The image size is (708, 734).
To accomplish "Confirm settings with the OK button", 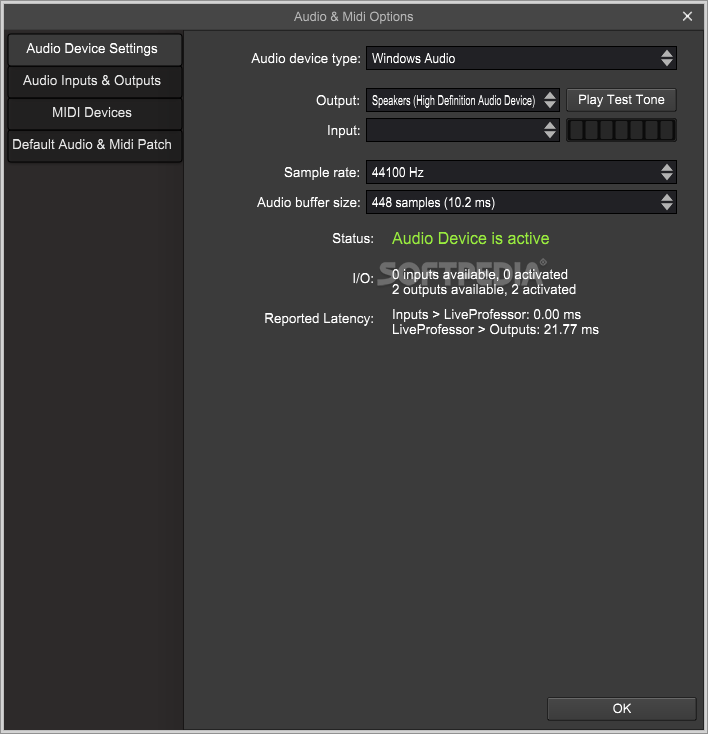I will pos(621,709).
